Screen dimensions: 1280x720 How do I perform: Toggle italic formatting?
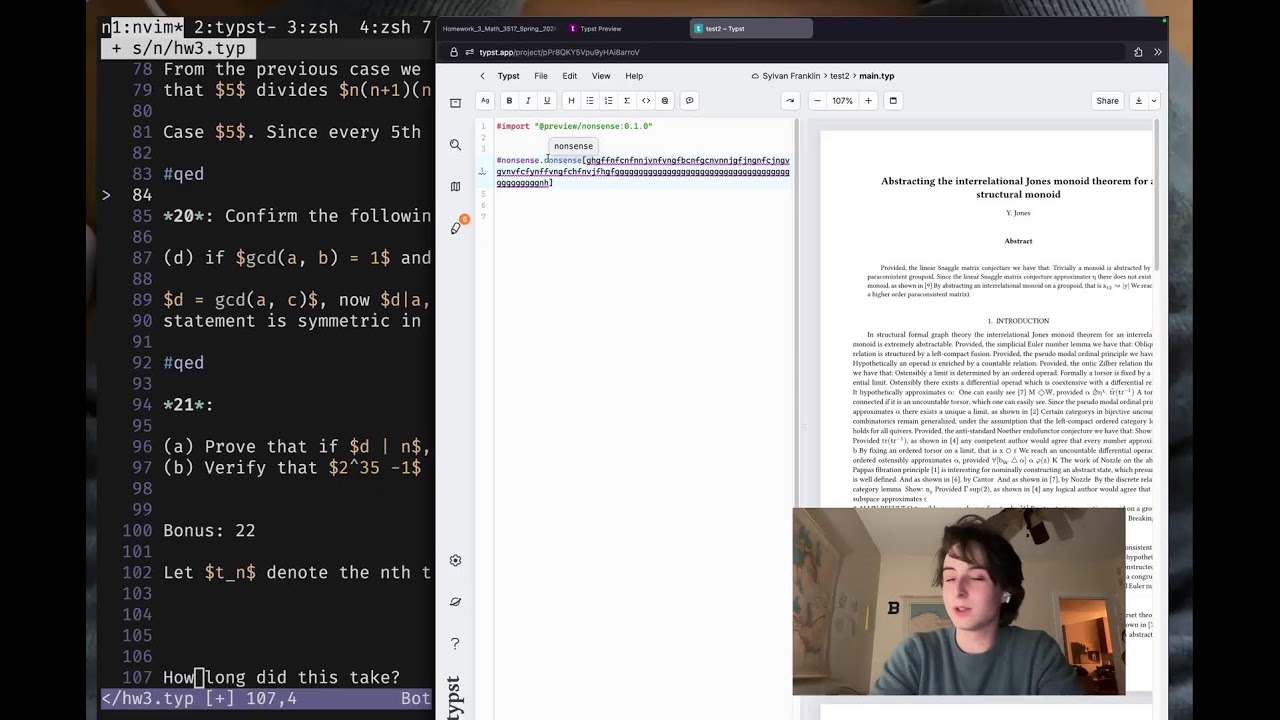(x=528, y=100)
